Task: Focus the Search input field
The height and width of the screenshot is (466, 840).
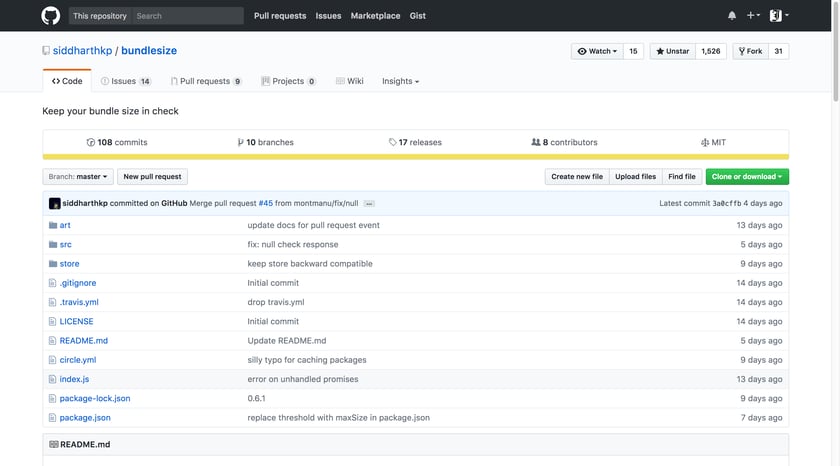Action: click(188, 16)
